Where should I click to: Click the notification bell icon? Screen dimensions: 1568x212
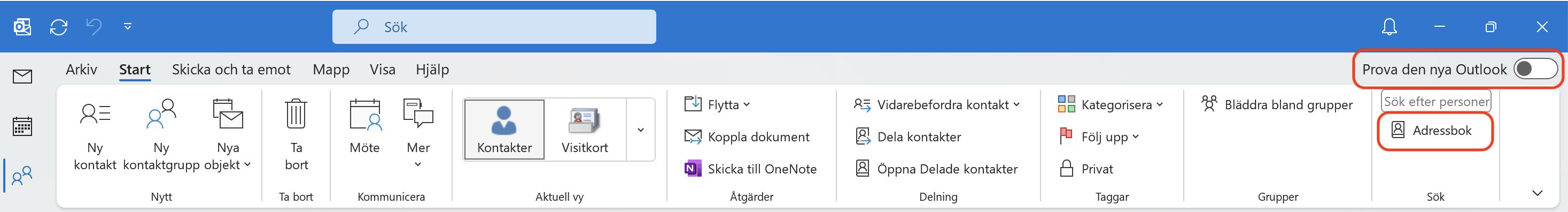[x=1389, y=27]
